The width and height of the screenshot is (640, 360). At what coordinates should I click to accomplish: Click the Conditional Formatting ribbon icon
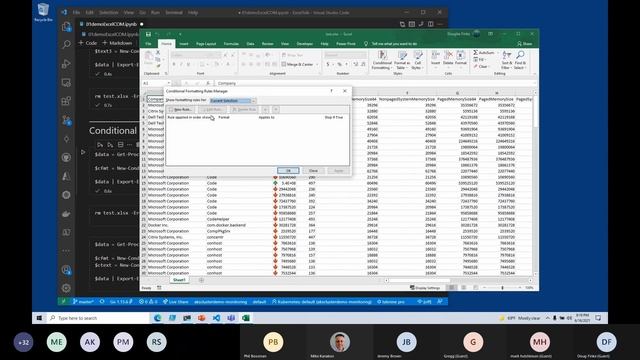tap(382, 60)
